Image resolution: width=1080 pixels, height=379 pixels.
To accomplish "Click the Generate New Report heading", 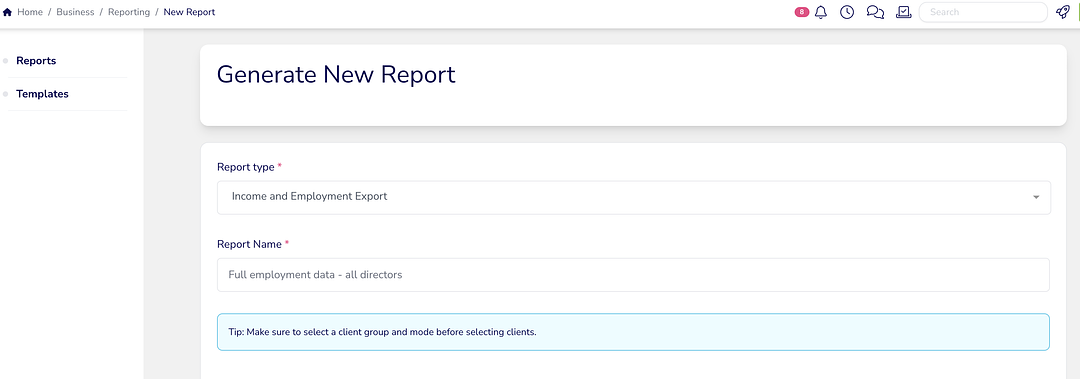I will coord(336,74).
